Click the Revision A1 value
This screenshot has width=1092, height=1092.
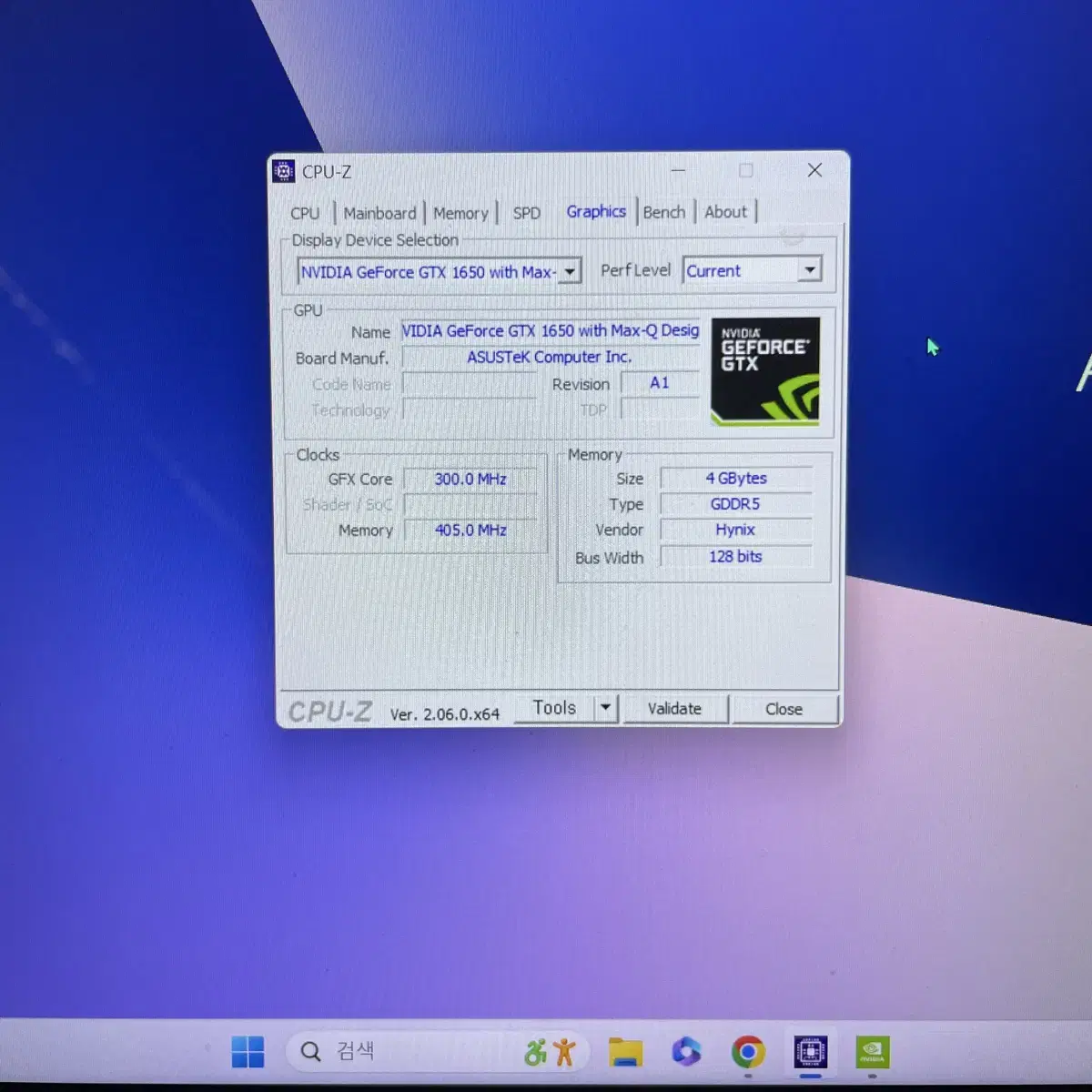point(660,383)
